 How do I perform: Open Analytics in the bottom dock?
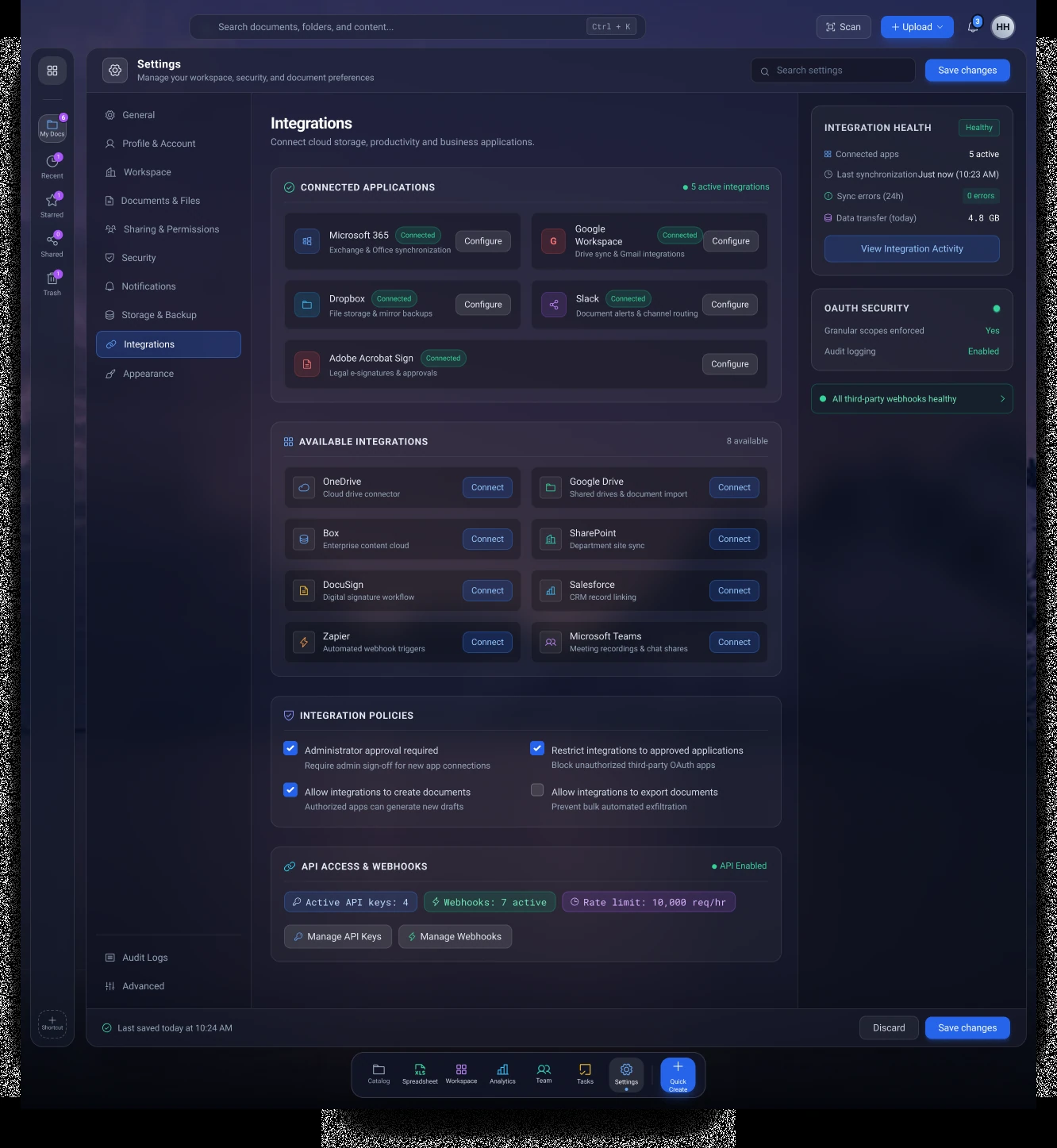[x=502, y=1074]
